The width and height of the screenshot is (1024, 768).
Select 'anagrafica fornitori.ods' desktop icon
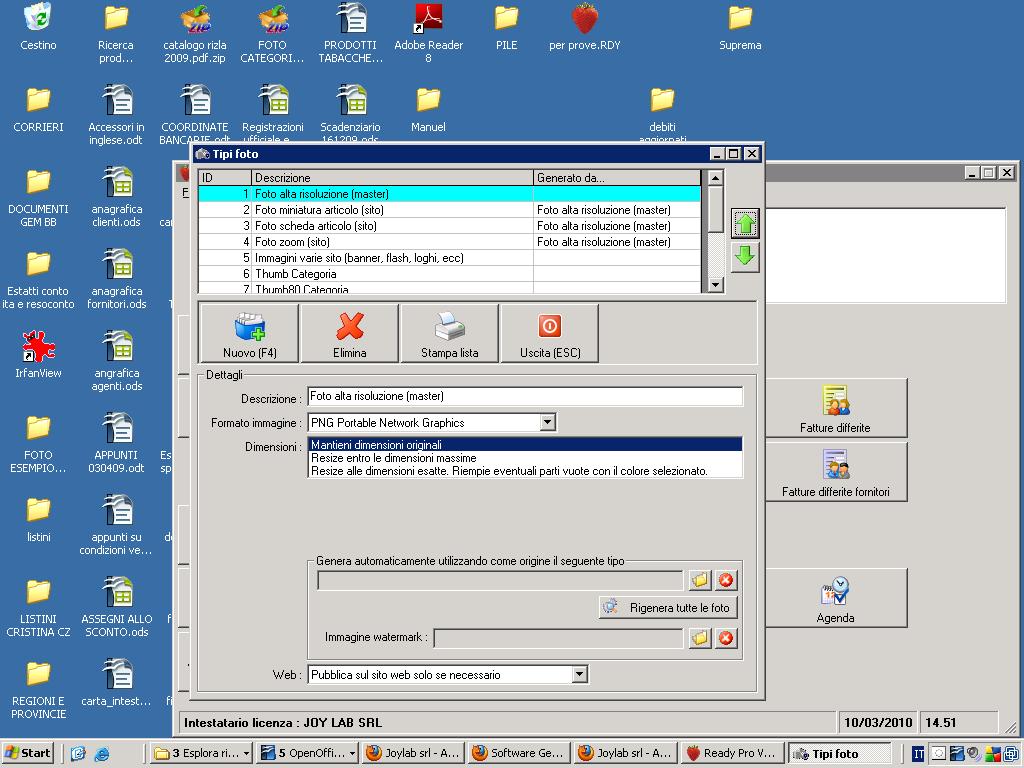[x=116, y=279]
